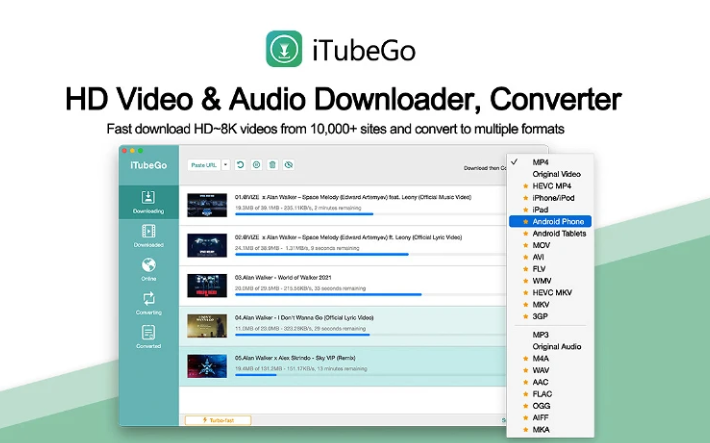Select Android Phone format
This screenshot has height=443, width=710.
coord(550,222)
